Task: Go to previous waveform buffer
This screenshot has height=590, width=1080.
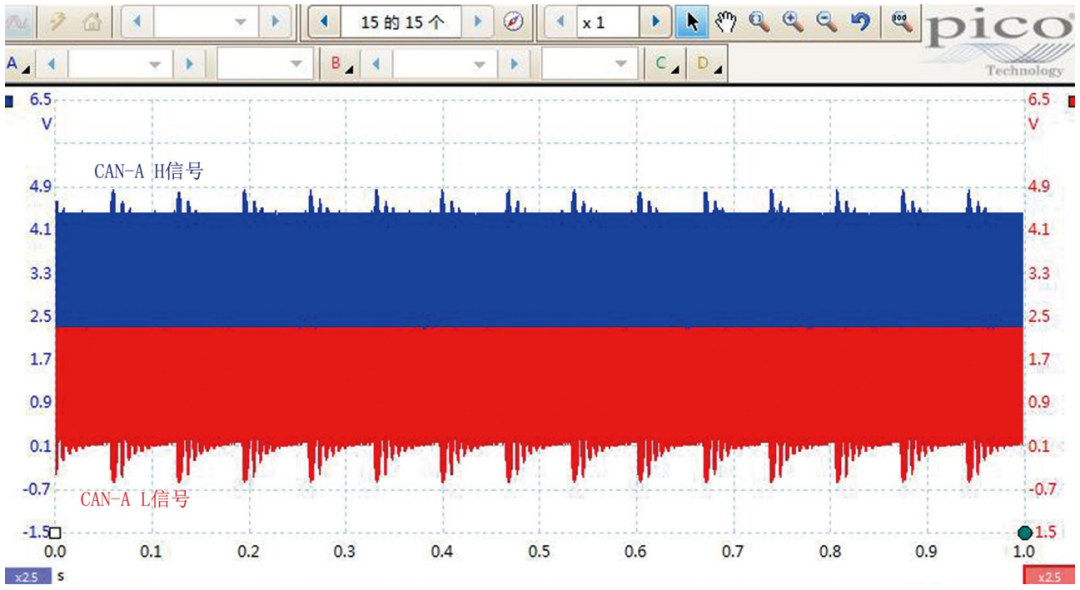Action: click(324, 23)
